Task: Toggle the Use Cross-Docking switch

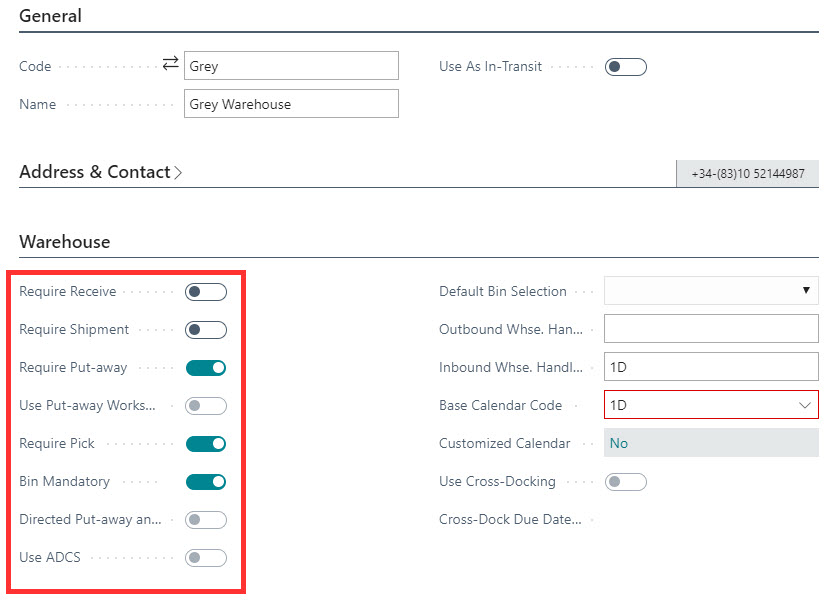Action: pyautogui.click(x=626, y=482)
